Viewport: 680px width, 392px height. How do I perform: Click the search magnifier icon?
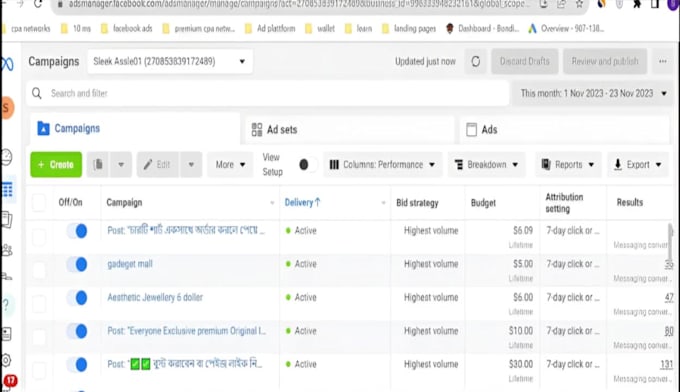pos(37,93)
